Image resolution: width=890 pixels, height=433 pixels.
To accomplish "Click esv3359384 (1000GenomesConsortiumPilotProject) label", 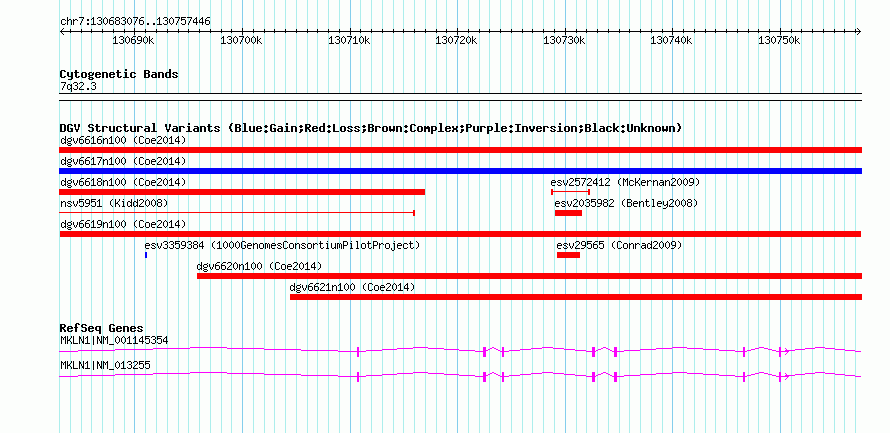I will click(x=282, y=245).
